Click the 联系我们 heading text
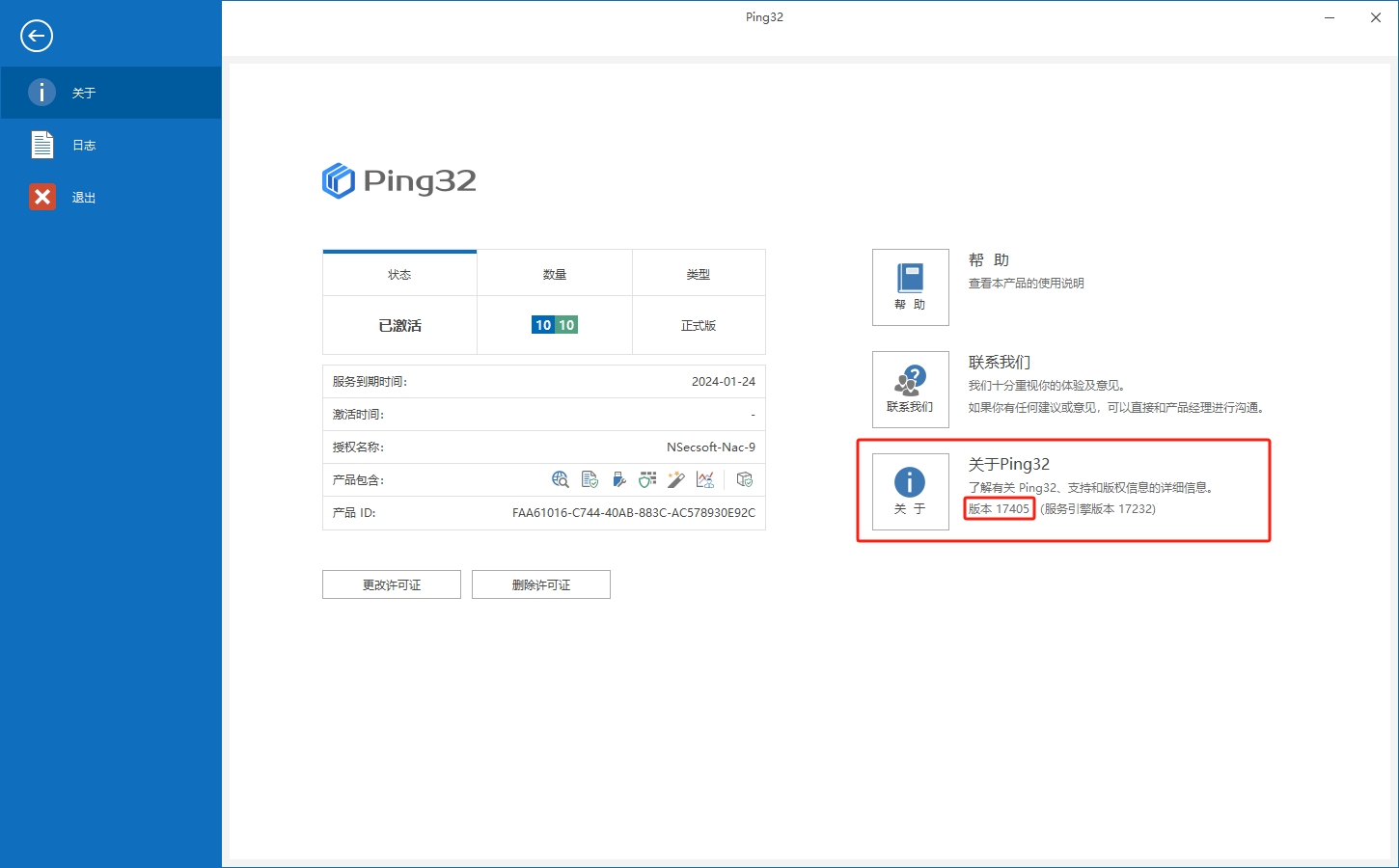 [1000, 362]
